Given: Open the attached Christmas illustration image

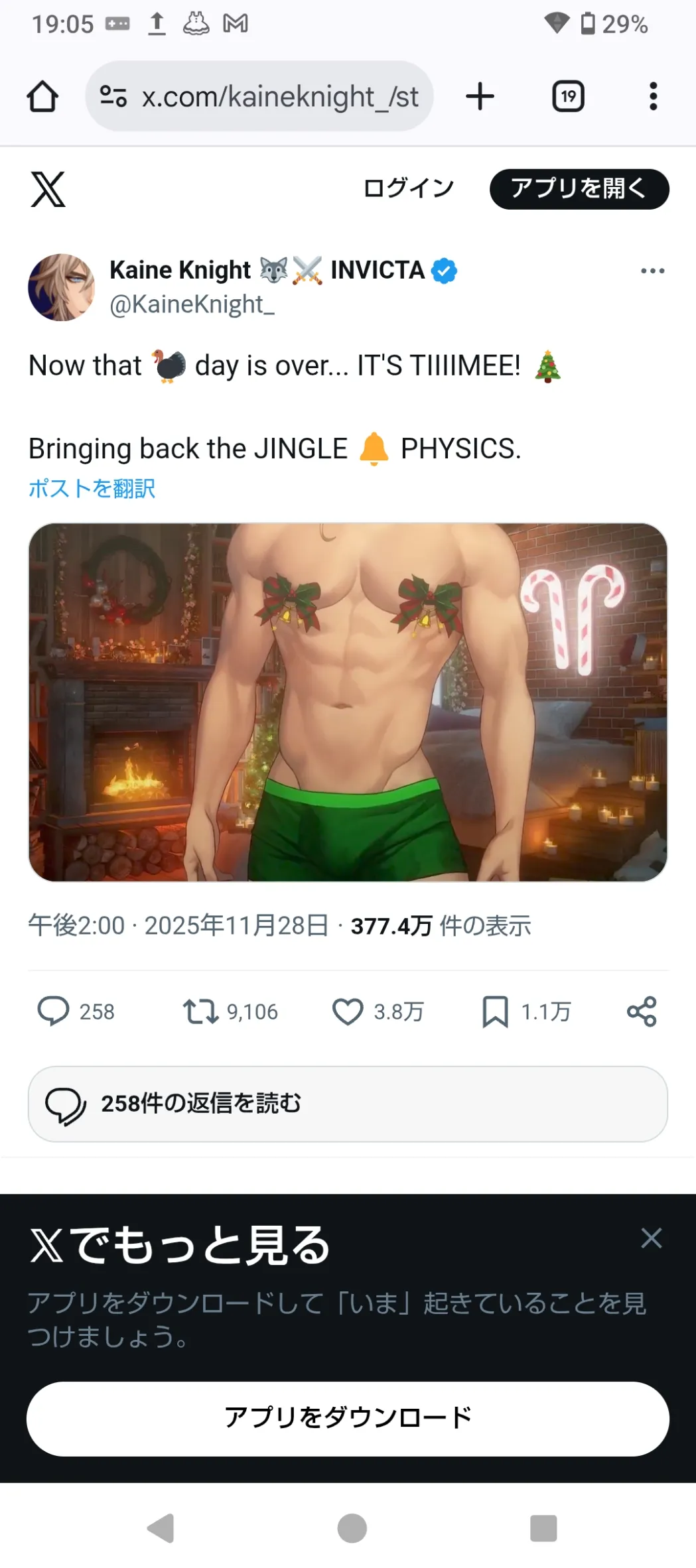Looking at the screenshot, I should coord(348,702).
